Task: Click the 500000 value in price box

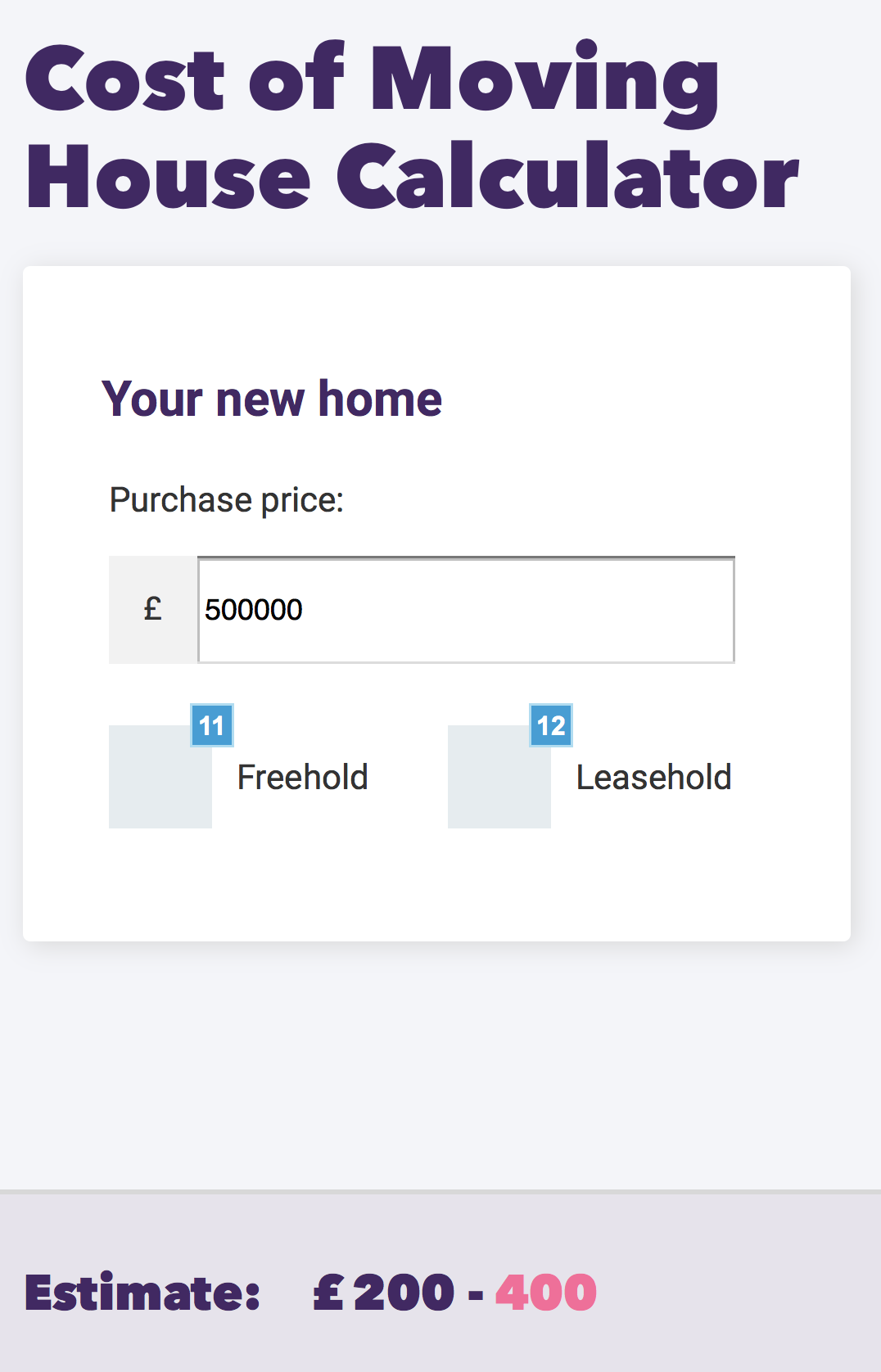Action: coord(254,610)
